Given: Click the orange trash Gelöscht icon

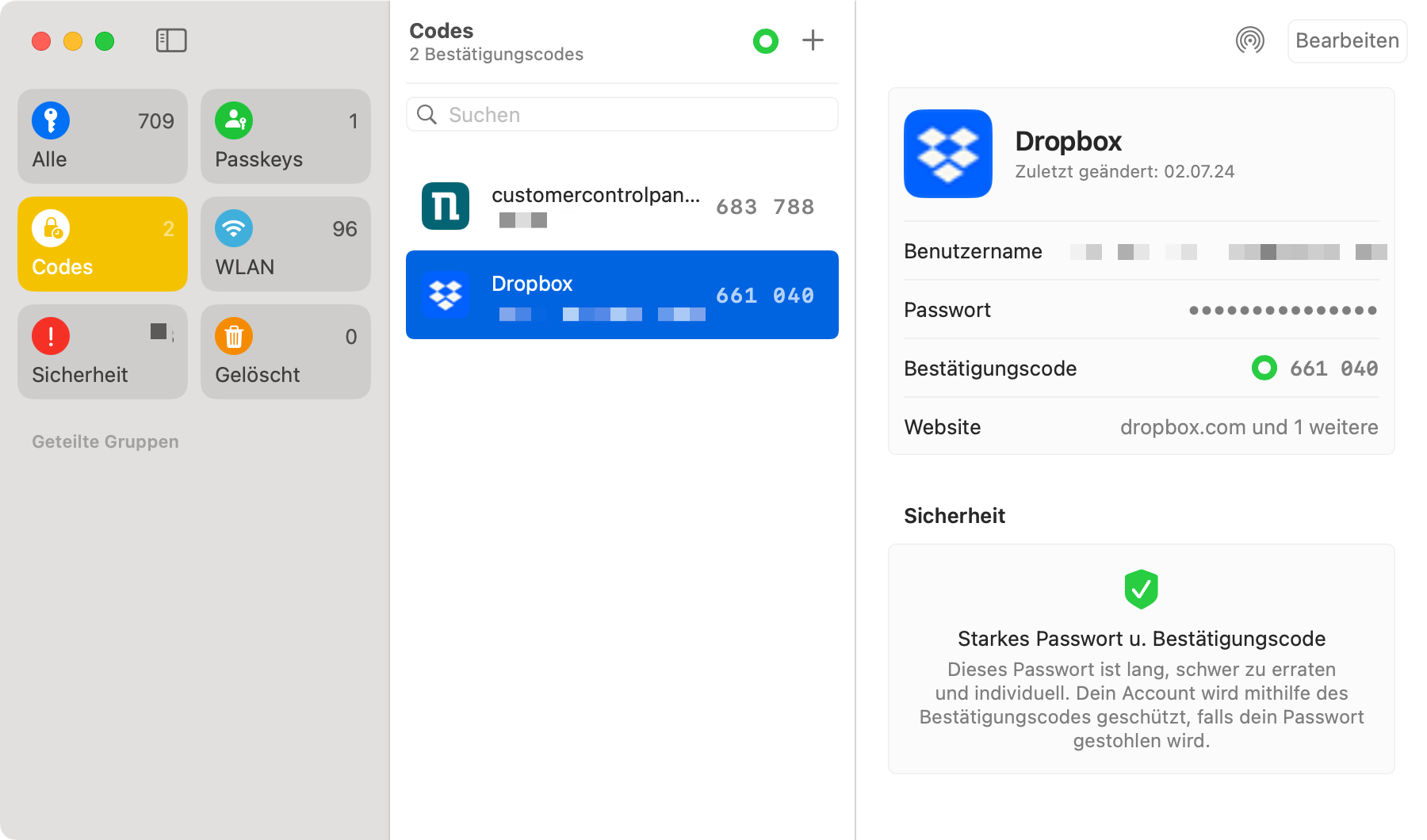Looking at the screenshot, I should click(234, 336).
